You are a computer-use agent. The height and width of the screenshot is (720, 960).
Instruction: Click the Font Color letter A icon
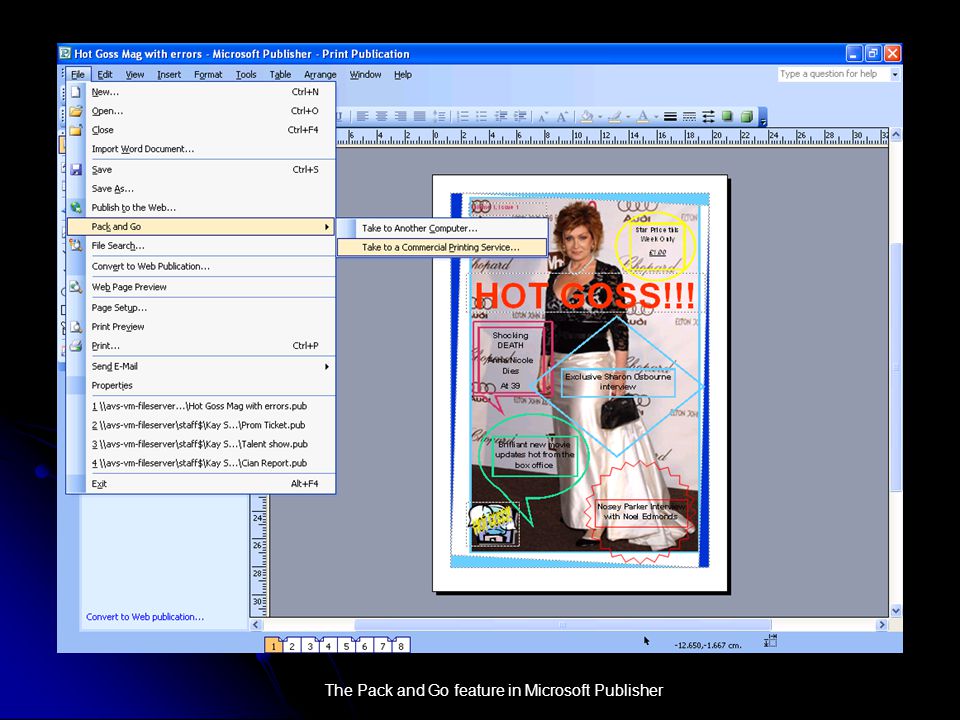[643, 116]
